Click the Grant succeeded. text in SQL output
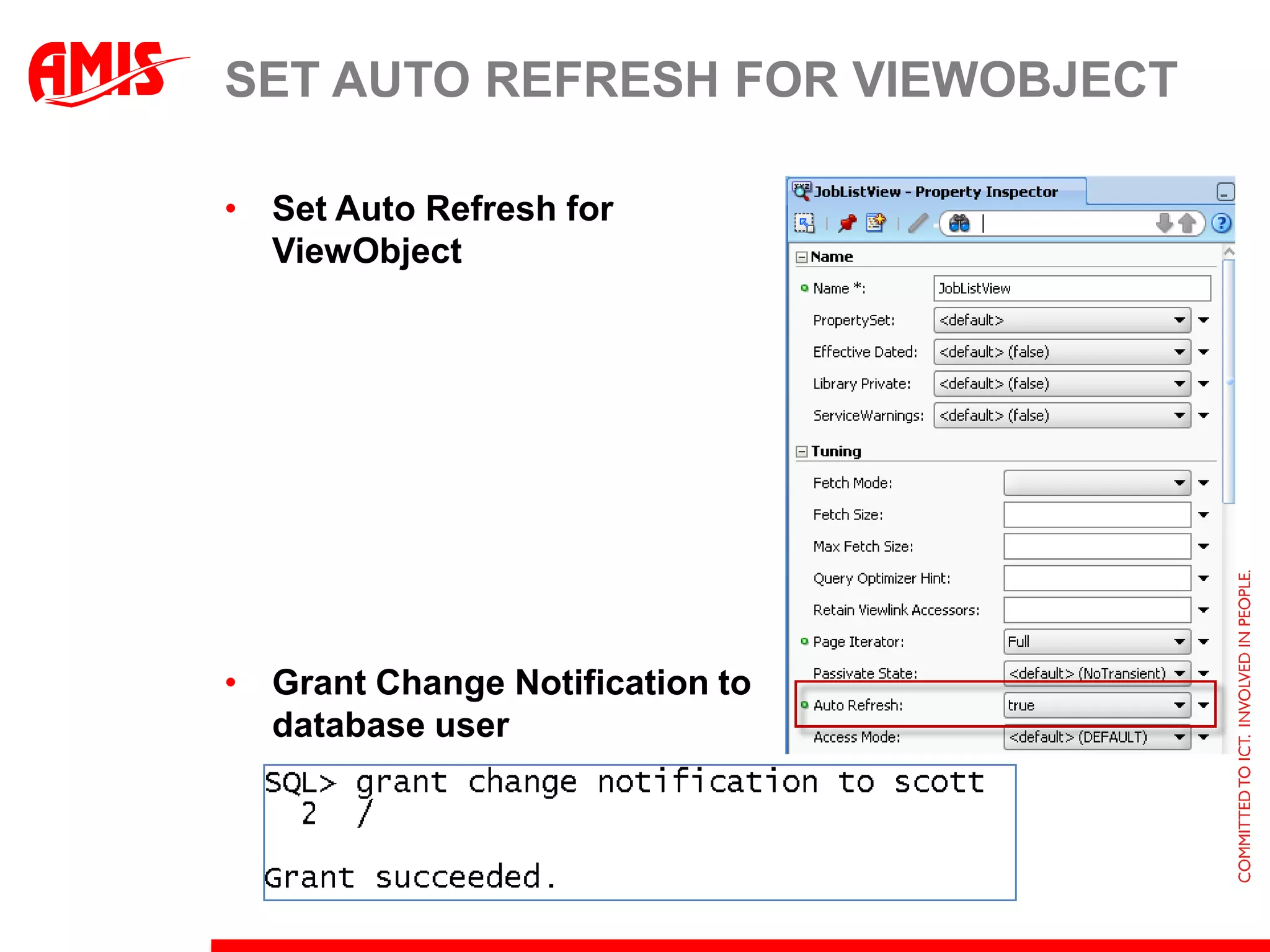Image resolution: width=1270 pixels, height=952 pixels. coord(411,877)
